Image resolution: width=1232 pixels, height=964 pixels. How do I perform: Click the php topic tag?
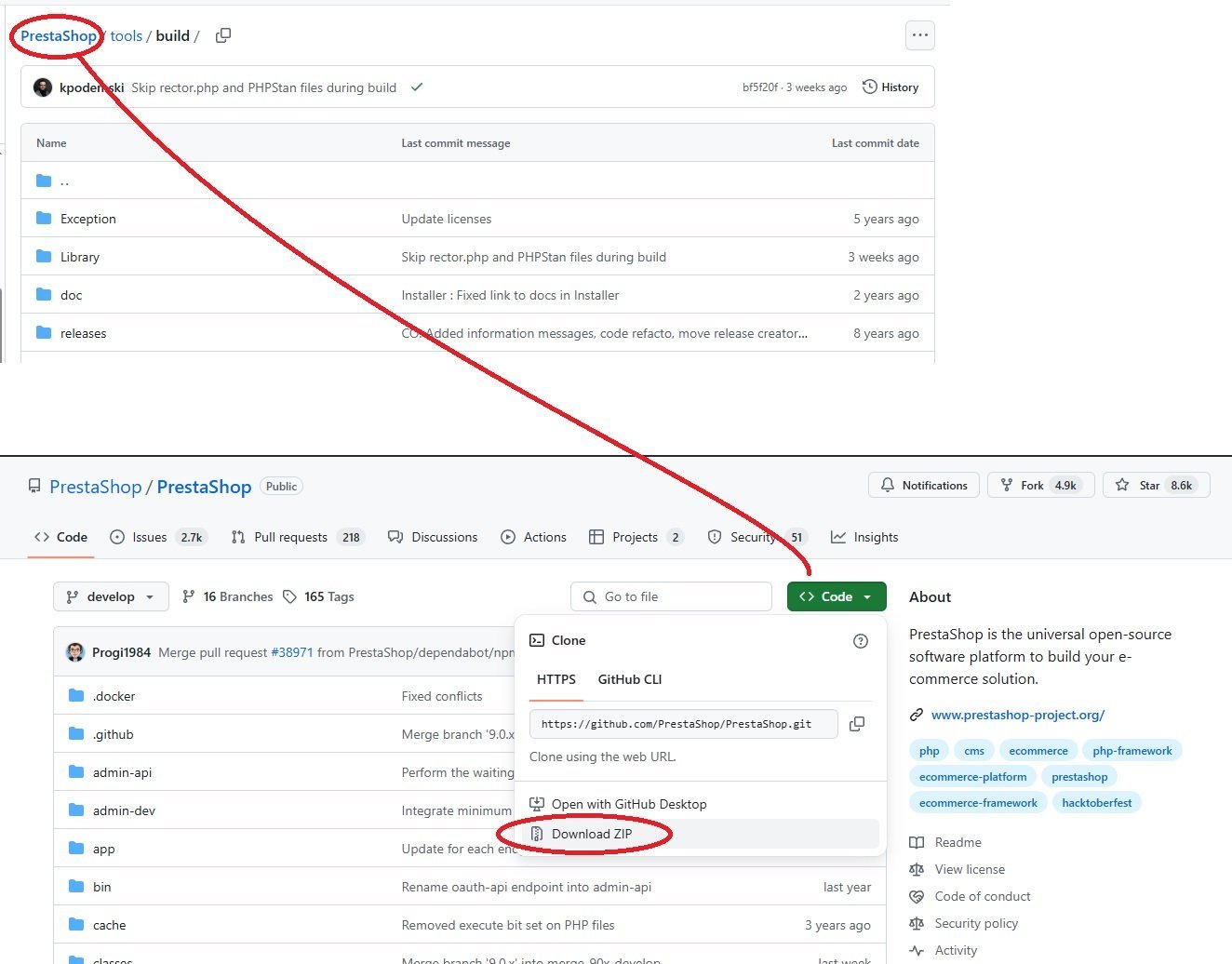(x=930, y=751)
